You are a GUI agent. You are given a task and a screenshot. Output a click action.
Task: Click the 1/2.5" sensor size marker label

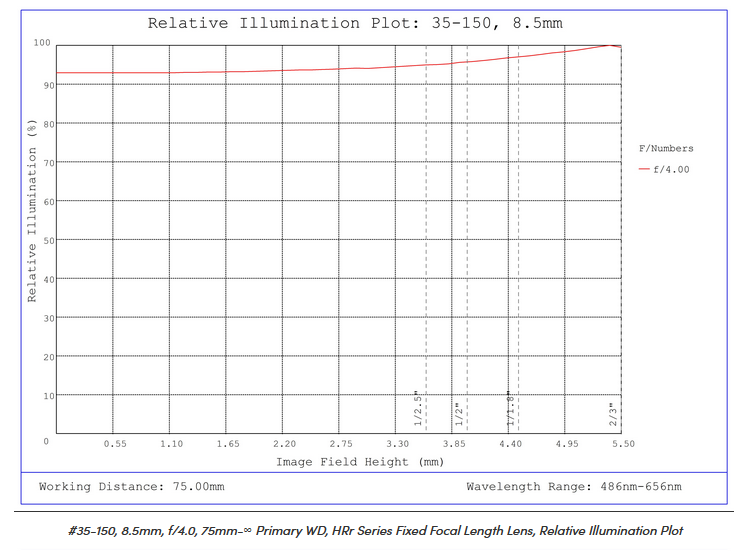click(x=419, y=409)
